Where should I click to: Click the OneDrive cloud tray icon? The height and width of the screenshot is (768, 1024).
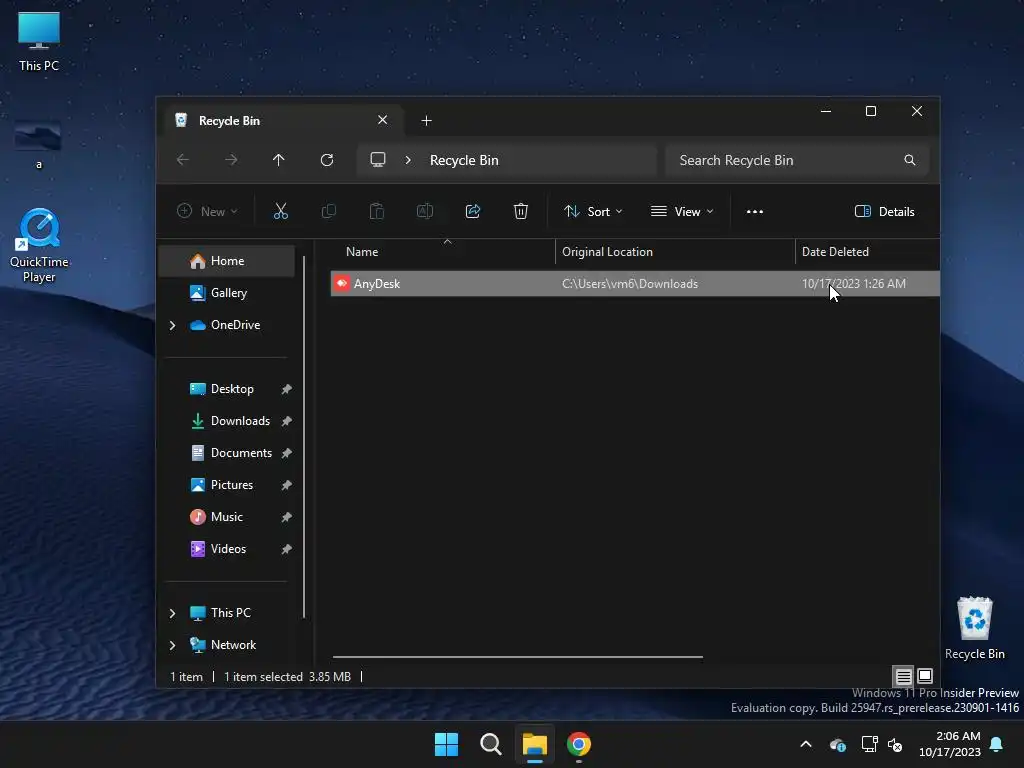coord(837,744)
